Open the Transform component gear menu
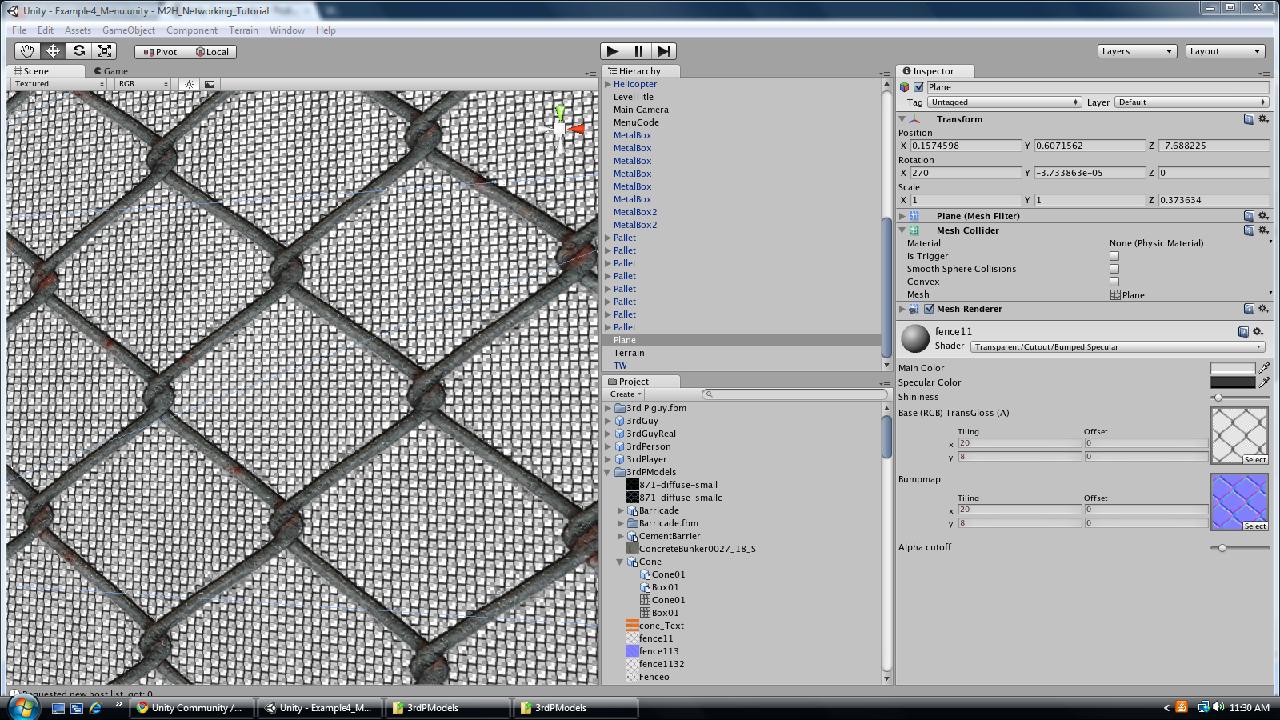1280x720 pixels. click(x=1263, y=119)
